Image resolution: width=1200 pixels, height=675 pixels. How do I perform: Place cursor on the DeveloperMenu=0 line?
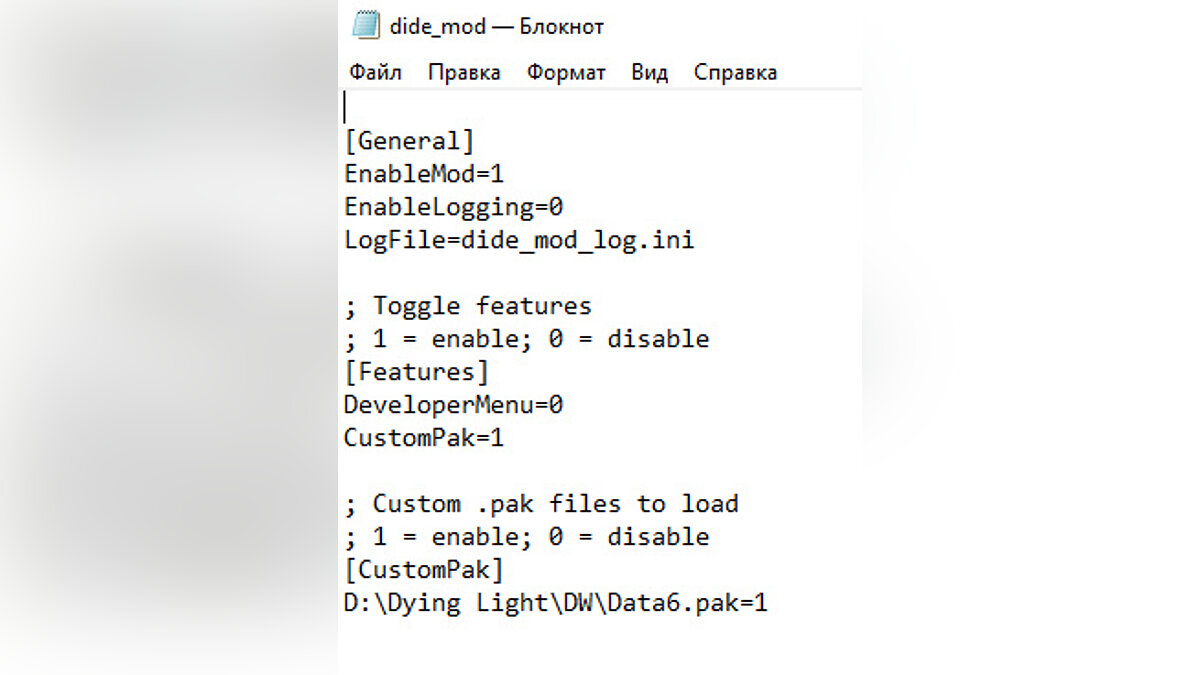click(x=454, y=405)
